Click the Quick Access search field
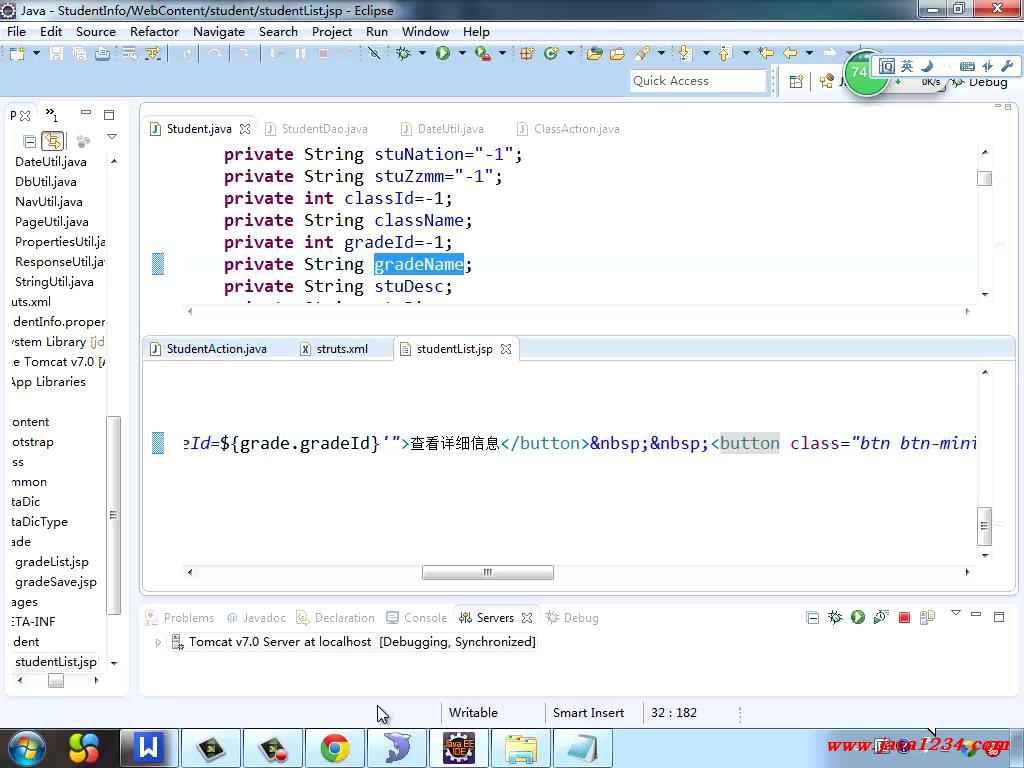 click(x=698, y=81)
